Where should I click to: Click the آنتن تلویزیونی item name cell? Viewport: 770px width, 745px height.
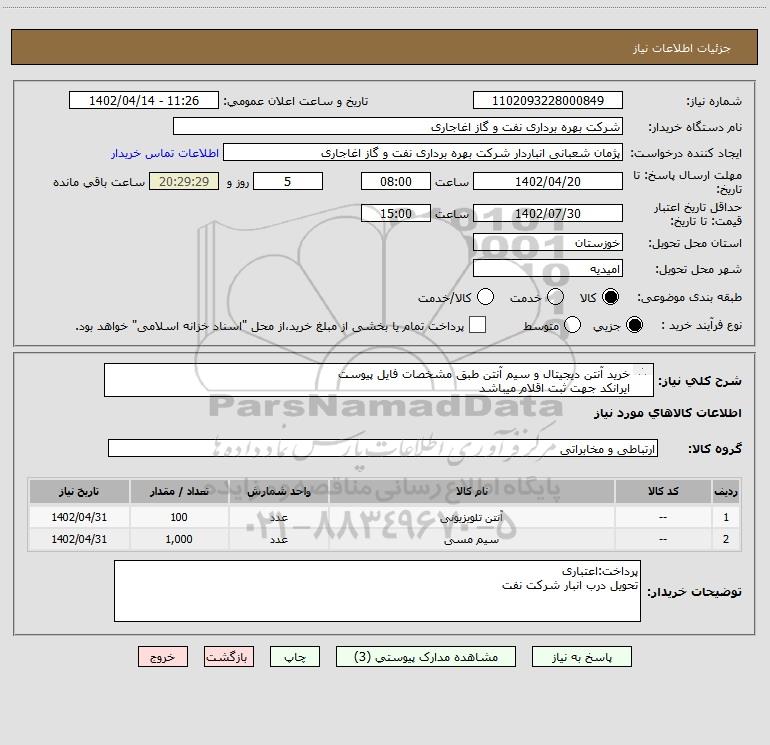[x=471, y=517]
